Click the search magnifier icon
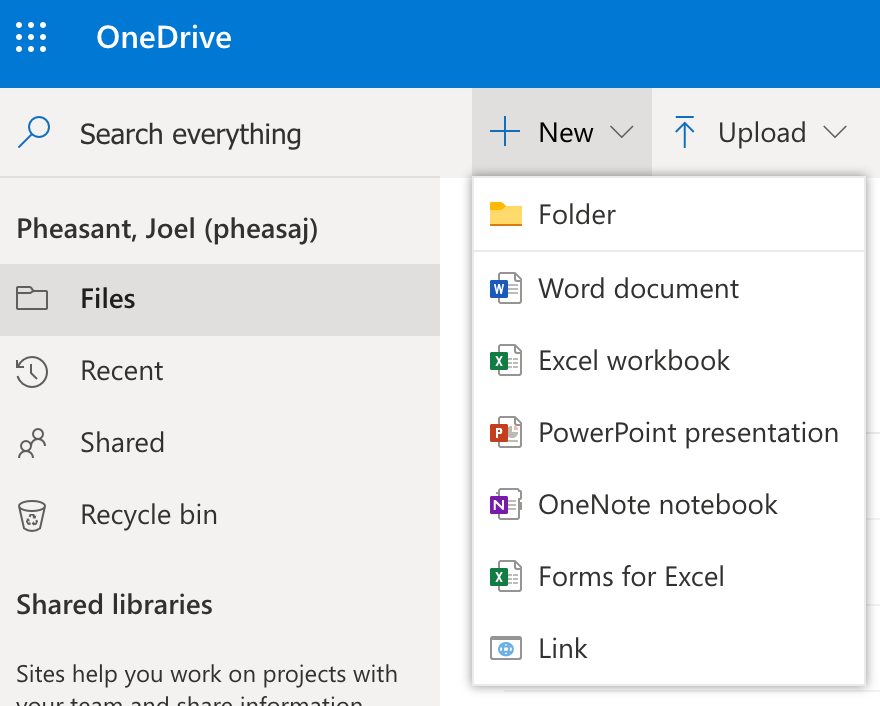 34,132
